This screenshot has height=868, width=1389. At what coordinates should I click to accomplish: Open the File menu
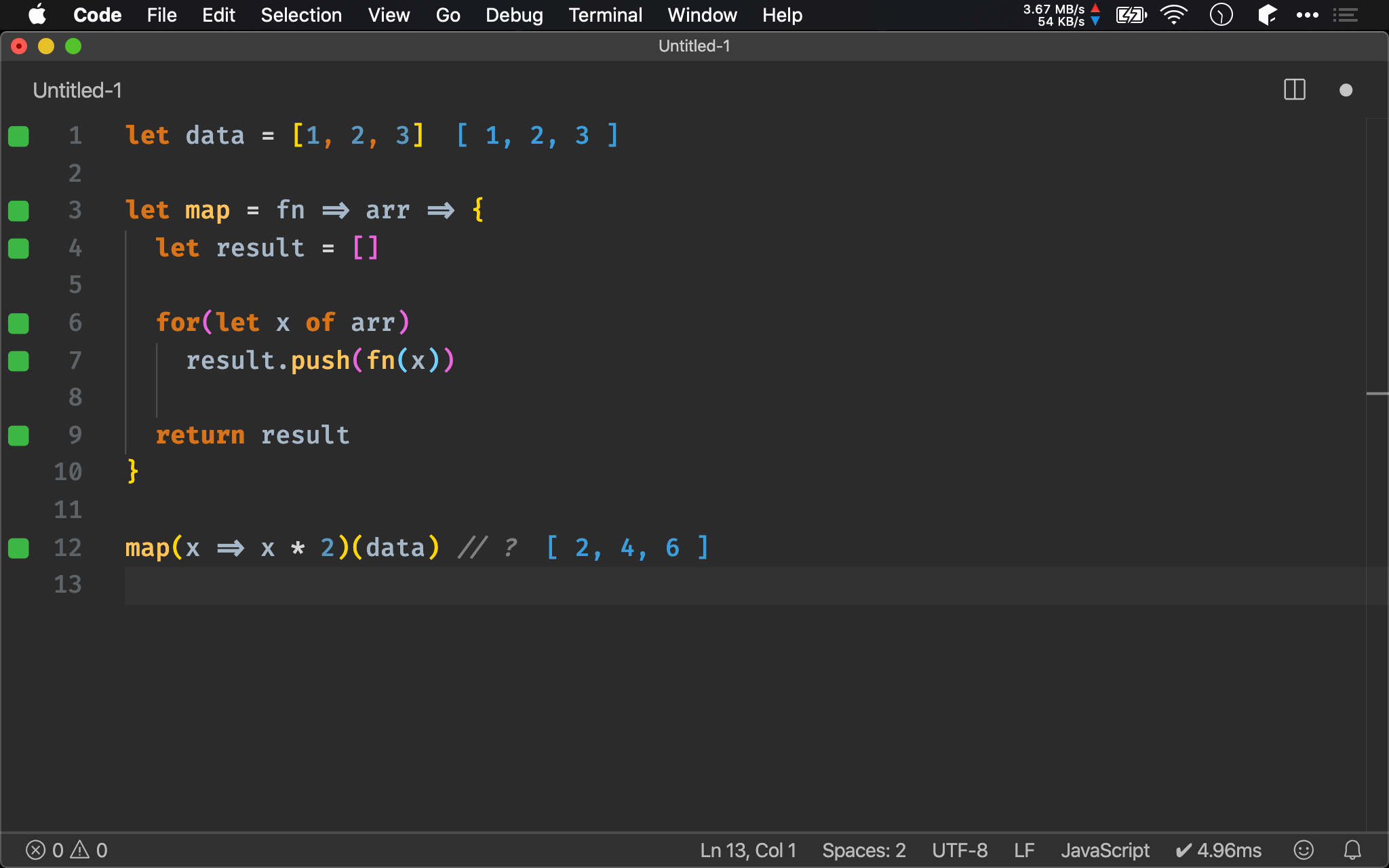161,15
